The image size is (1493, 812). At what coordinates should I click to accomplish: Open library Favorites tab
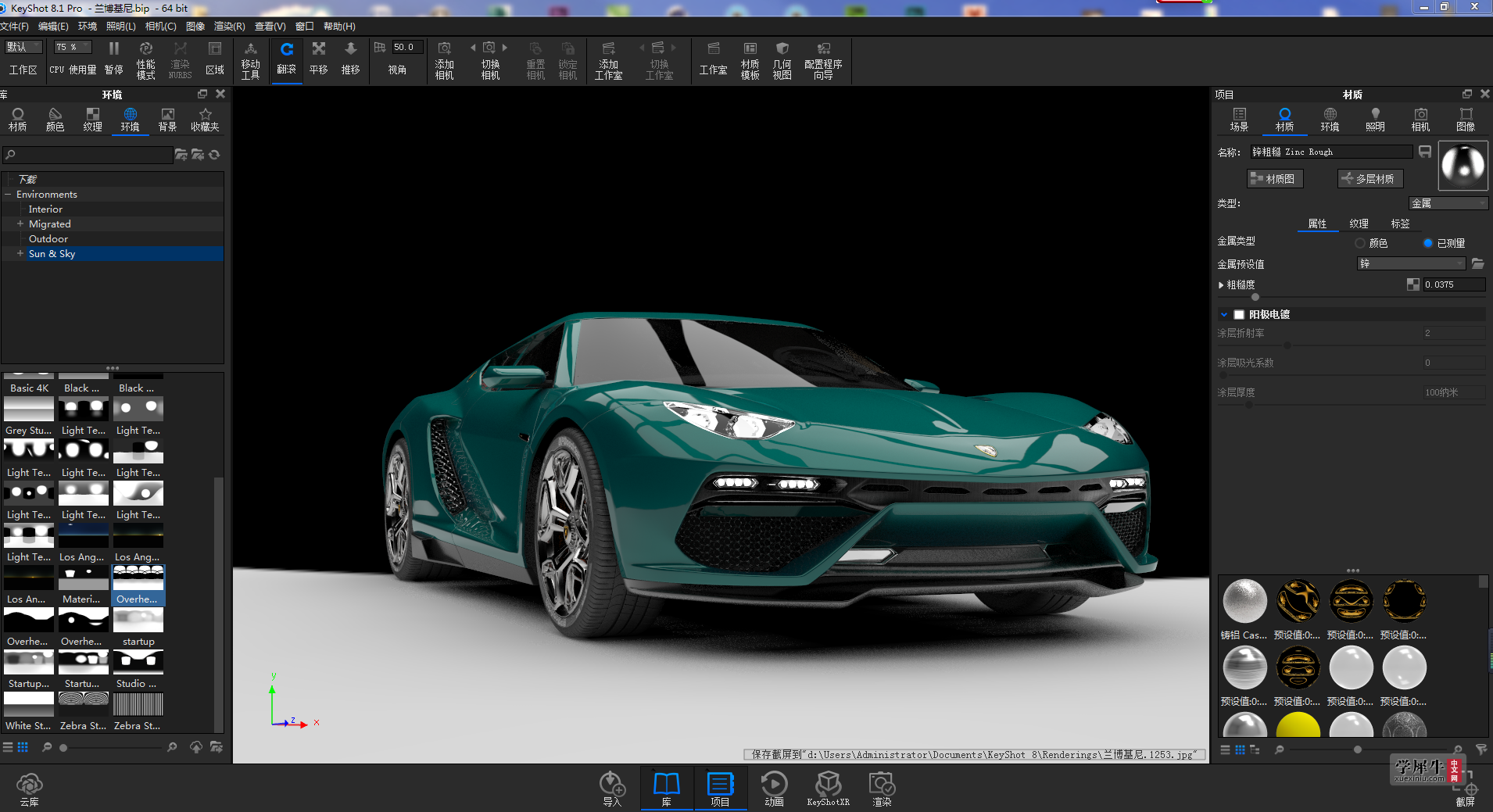(x=206, y=120)
